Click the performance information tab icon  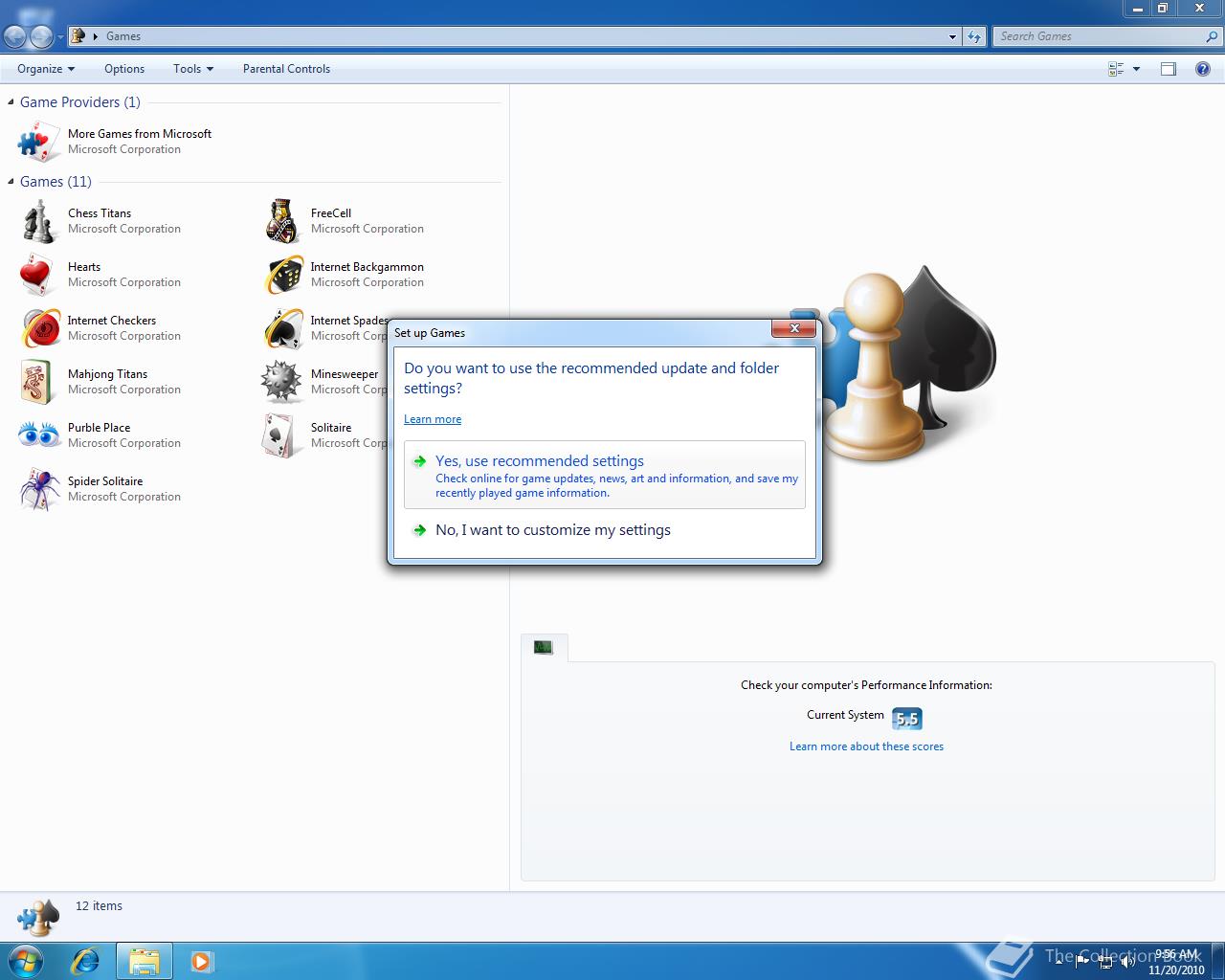tap(544, 648)
